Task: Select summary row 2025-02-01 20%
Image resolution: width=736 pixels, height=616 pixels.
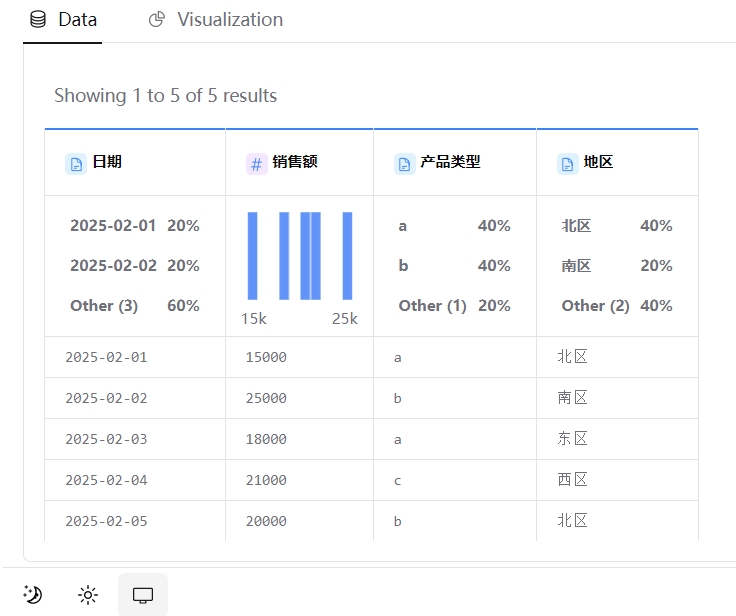Action: coord(135,225)
